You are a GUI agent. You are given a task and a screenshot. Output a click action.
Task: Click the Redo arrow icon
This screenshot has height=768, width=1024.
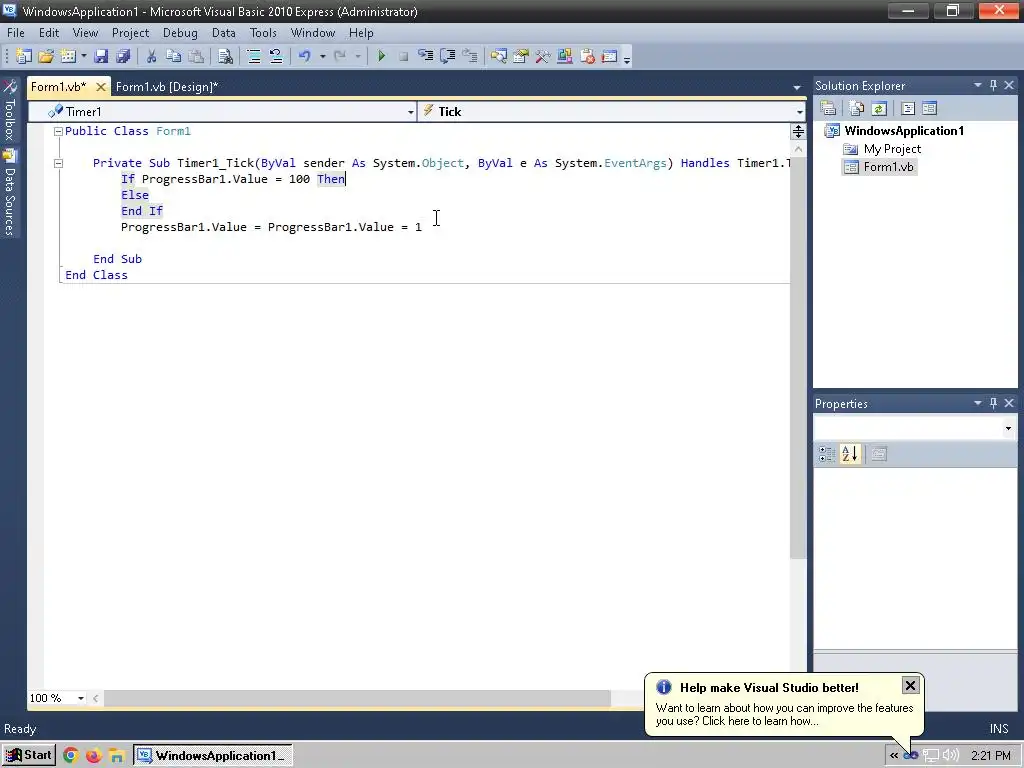(340, 57)
